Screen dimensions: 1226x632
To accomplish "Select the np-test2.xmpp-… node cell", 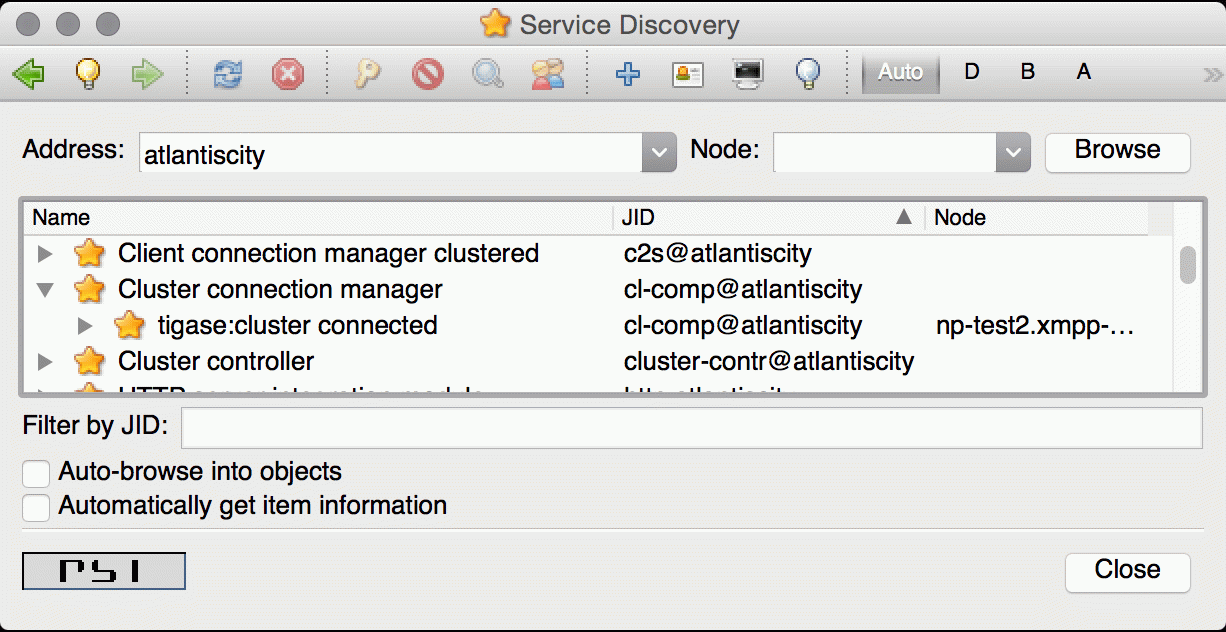I will click(x=1037, y=325).
